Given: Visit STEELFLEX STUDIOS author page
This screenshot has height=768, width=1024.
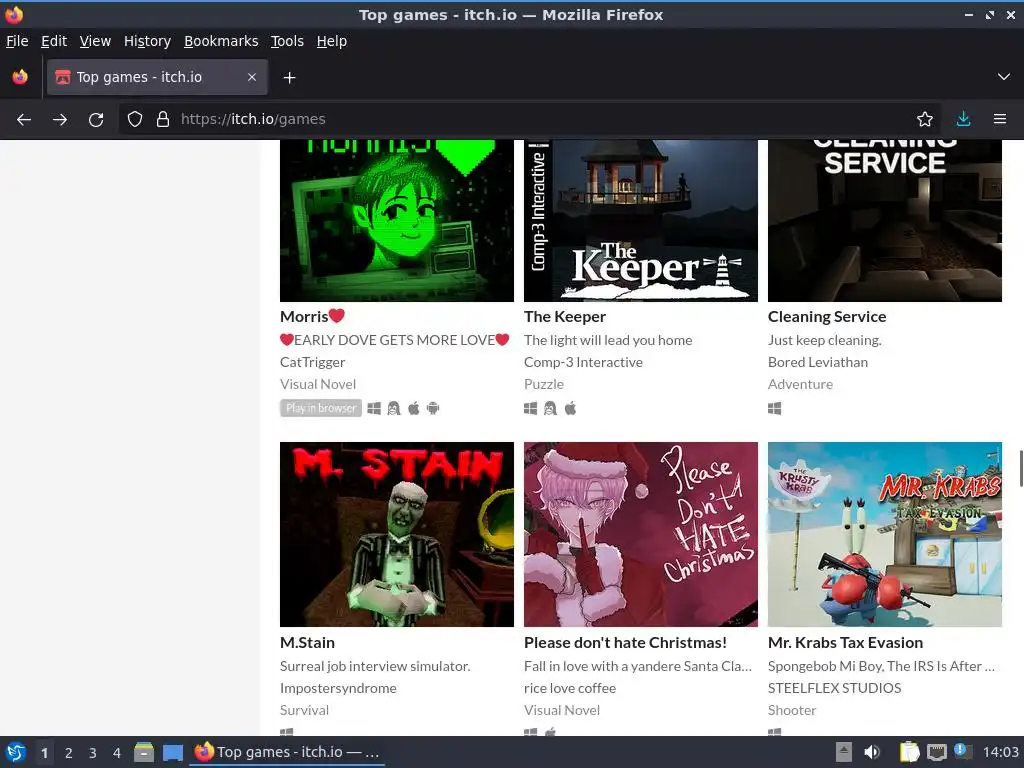Looking at the screenshot, I should (x=834, y=688).
